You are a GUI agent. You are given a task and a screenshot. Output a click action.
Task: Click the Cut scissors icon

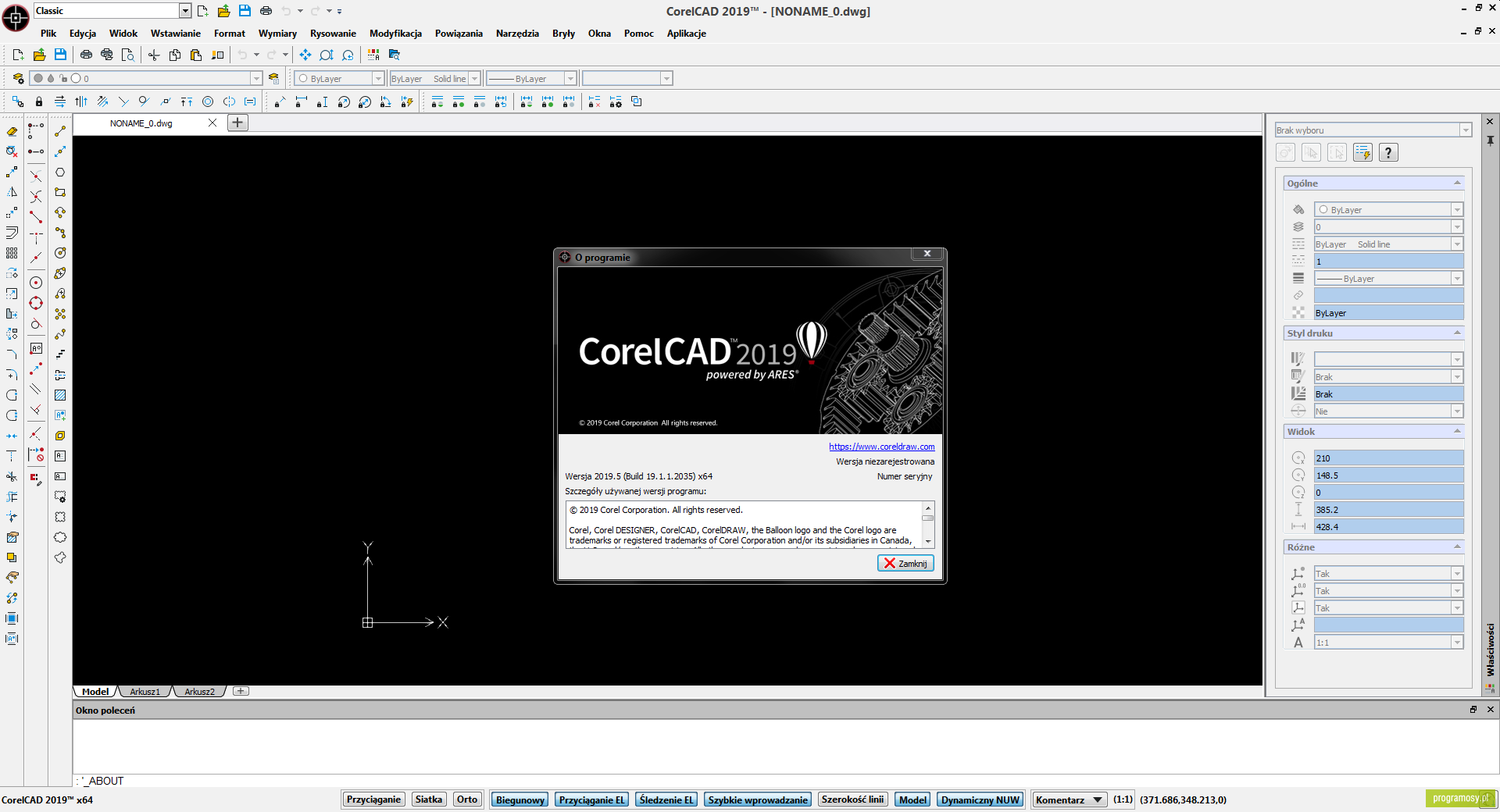pos(154,55)
